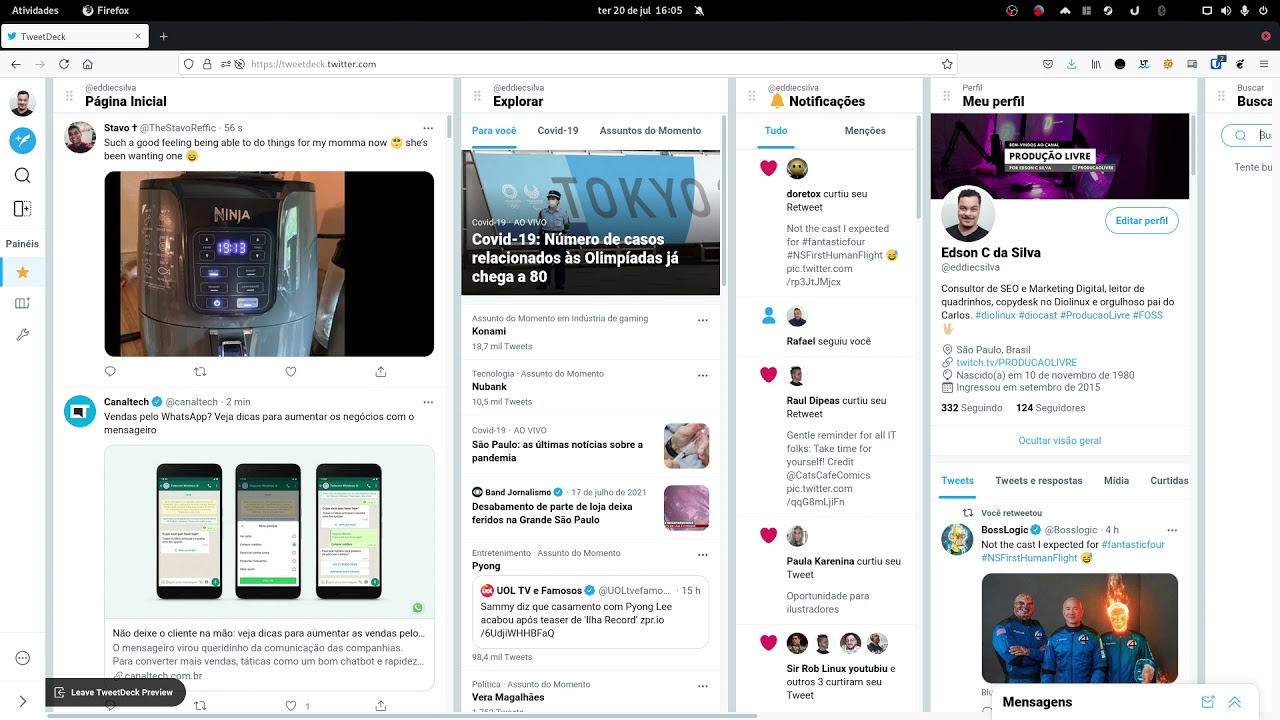Expand the sidebar with the bottom arrow
The image size is (1280, 720).
[22, 702]
